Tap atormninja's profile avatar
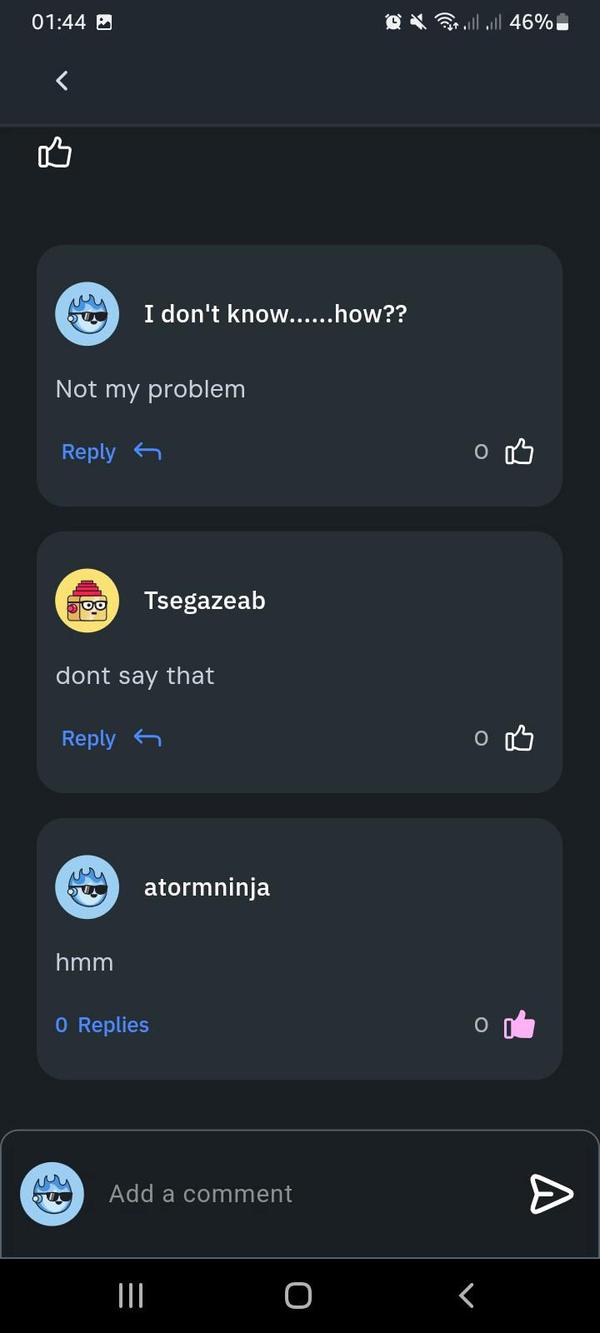 coord(87,887)
